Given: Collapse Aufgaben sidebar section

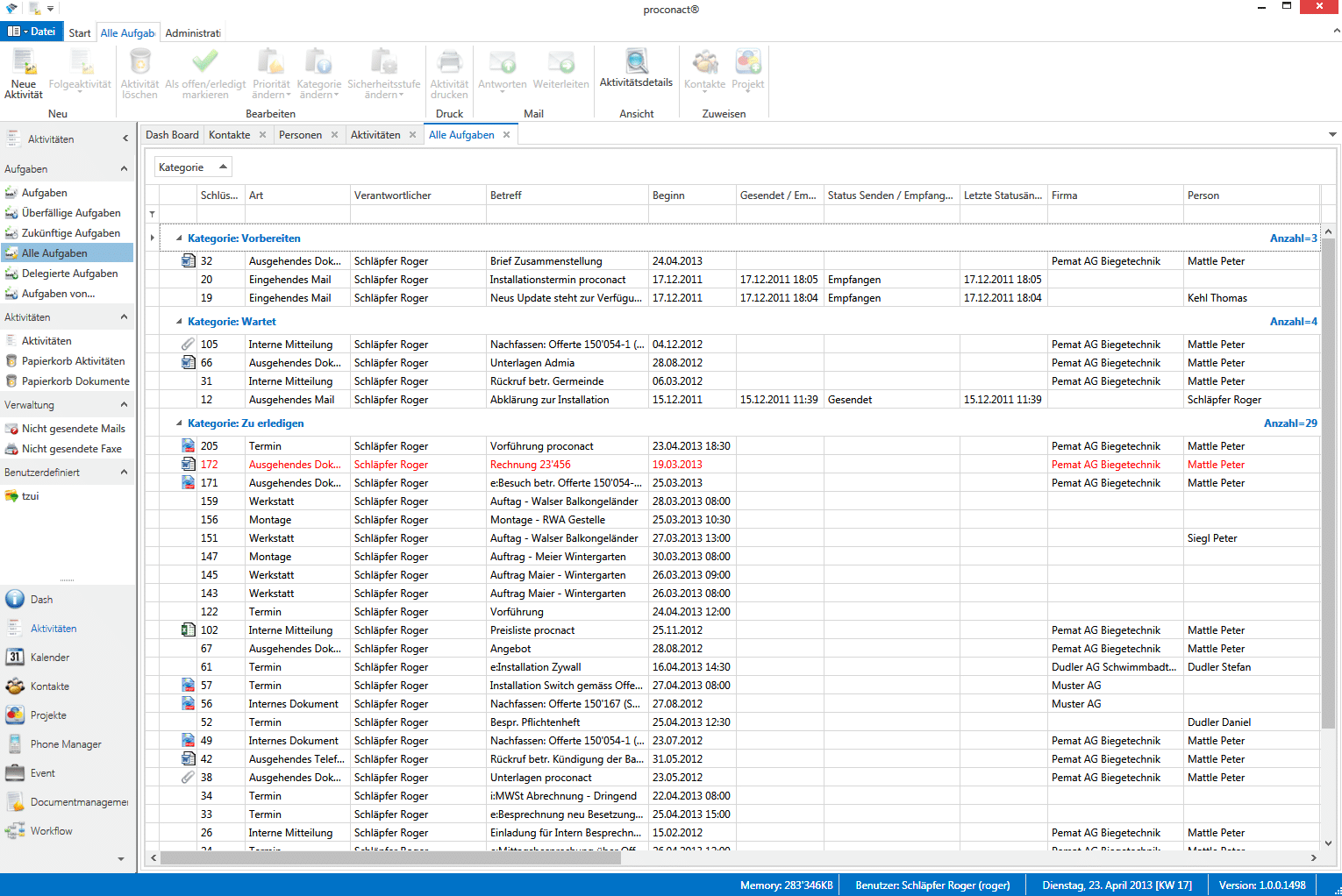Looking at the screenshot, I should click(124, 168).
